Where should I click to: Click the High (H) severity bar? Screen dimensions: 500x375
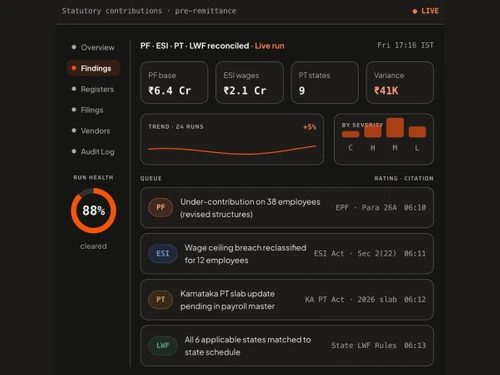point(373,131)
